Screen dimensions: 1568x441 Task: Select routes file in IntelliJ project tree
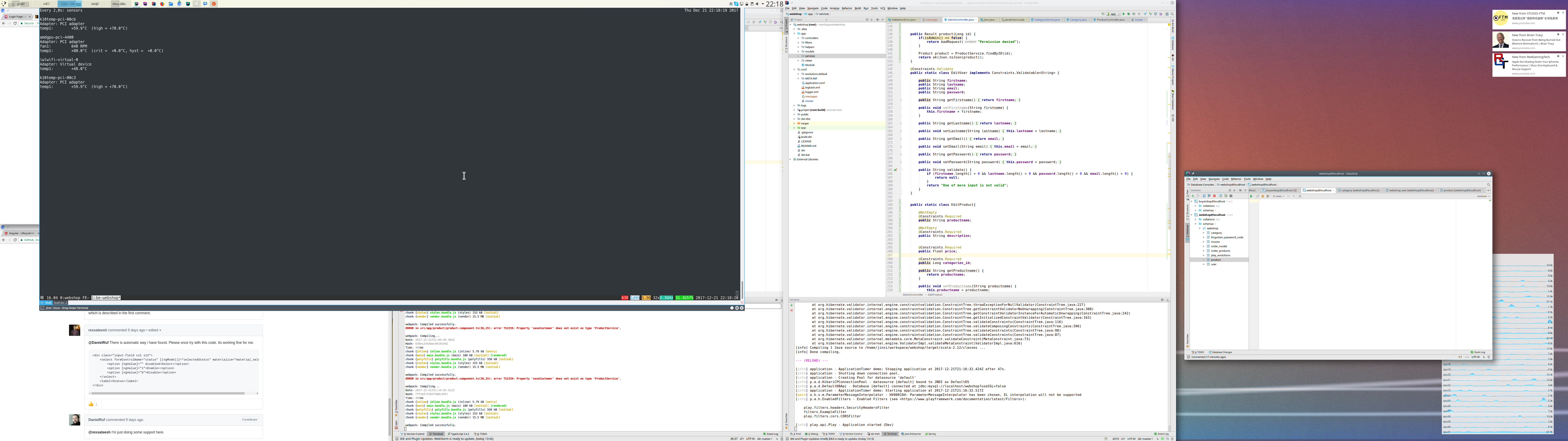pos(809,101)
